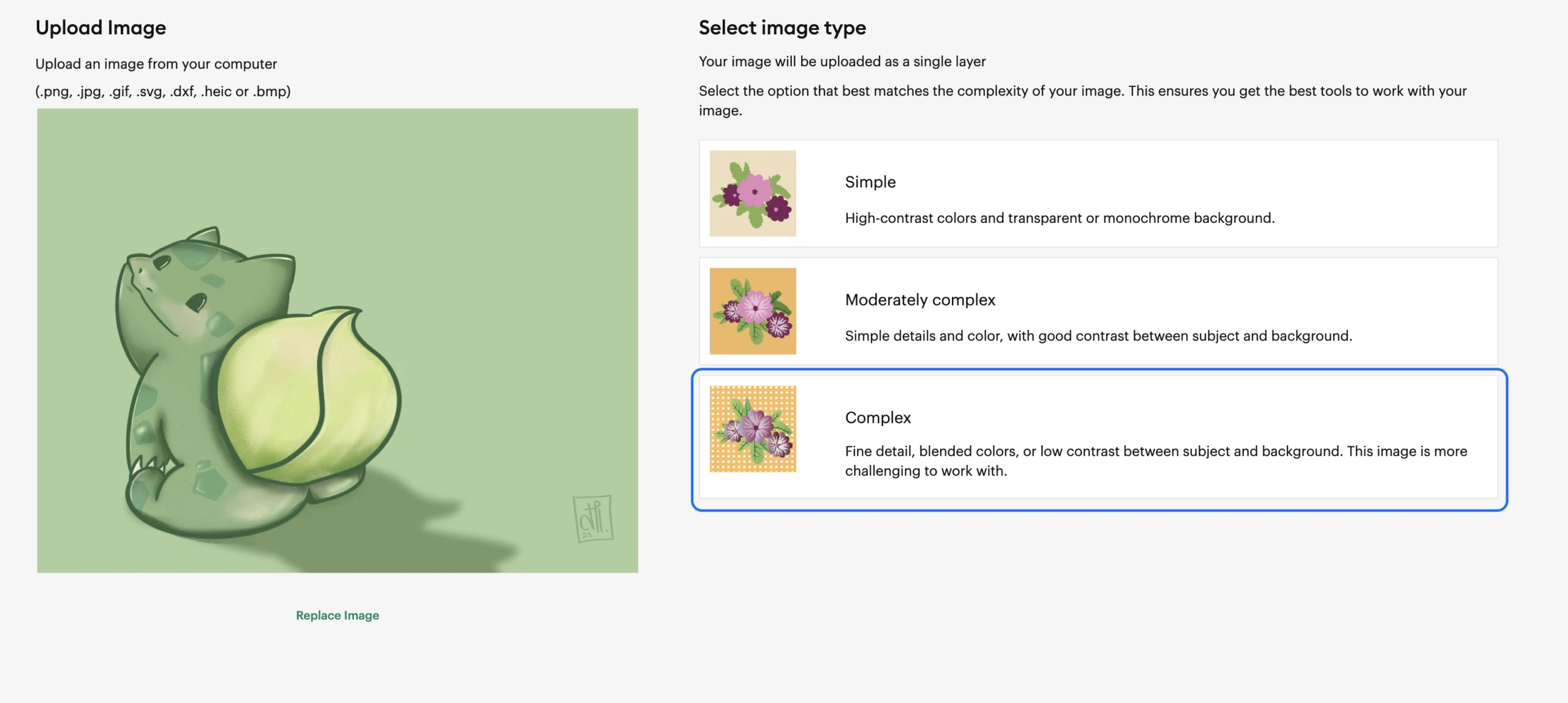Select the Simple flower thumbnail
Viewport: 1568px width, 703px height.
[x=753, y=194]
